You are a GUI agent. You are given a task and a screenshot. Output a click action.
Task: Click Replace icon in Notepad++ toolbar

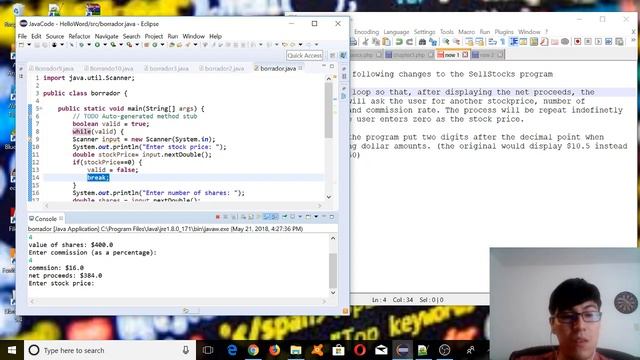pyautogui.click(x=433, y=42)
